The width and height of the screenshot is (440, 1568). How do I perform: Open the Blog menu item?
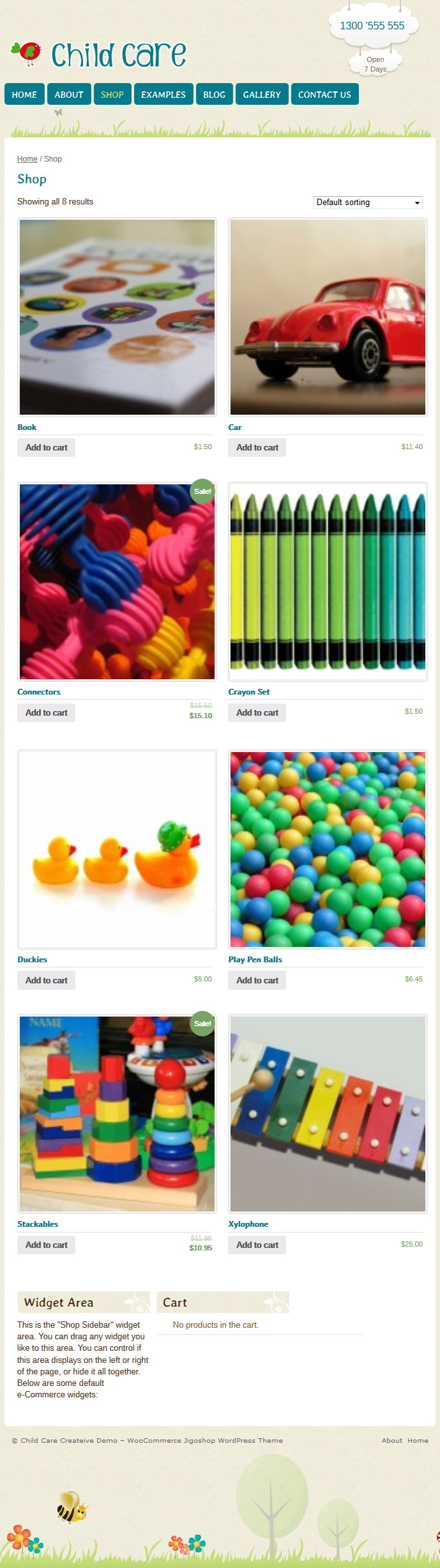pyautogui.click(x=215, y=95)
